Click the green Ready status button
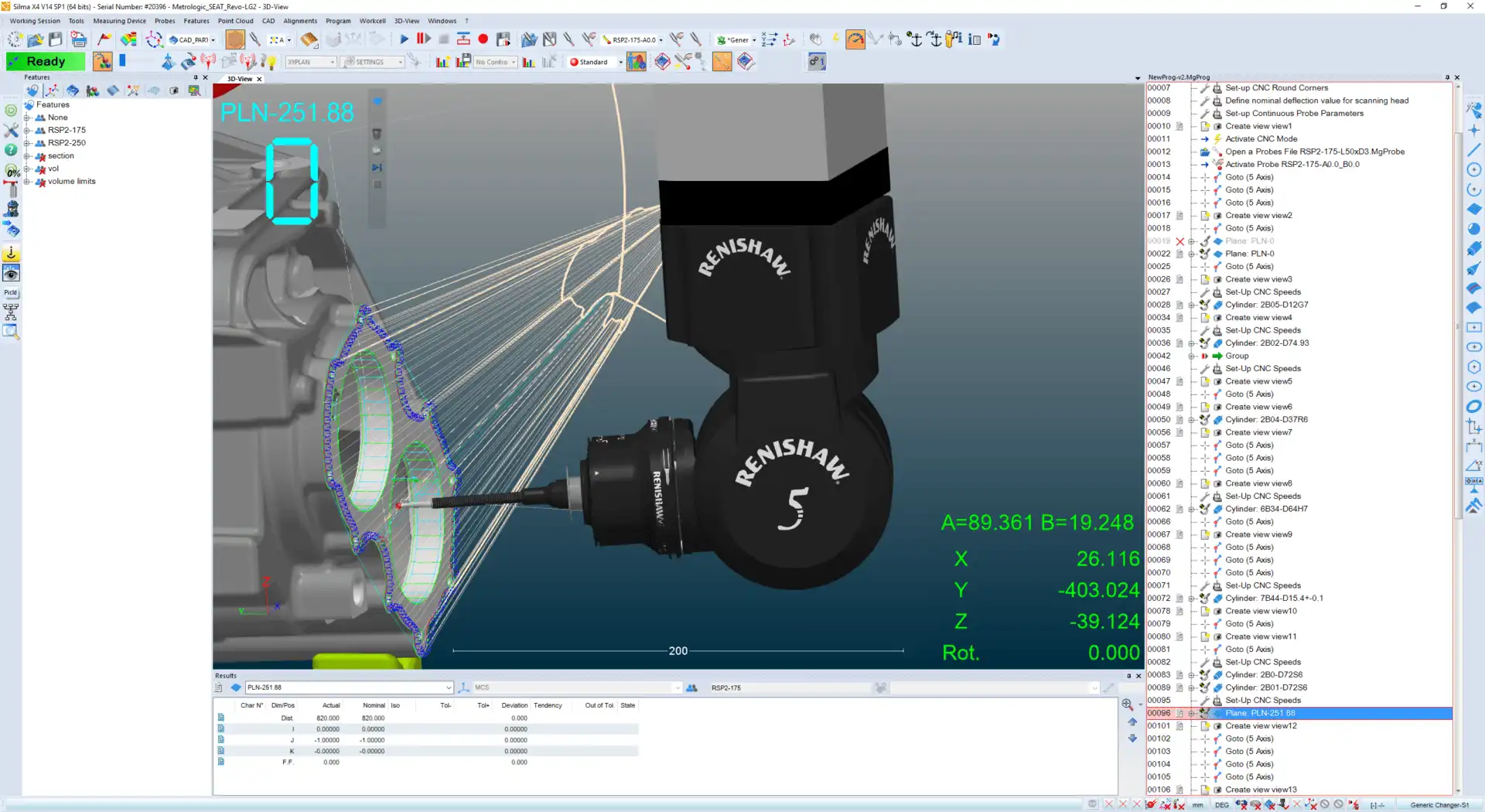Viewport: 1485px width, 812px height. point(46,61)
